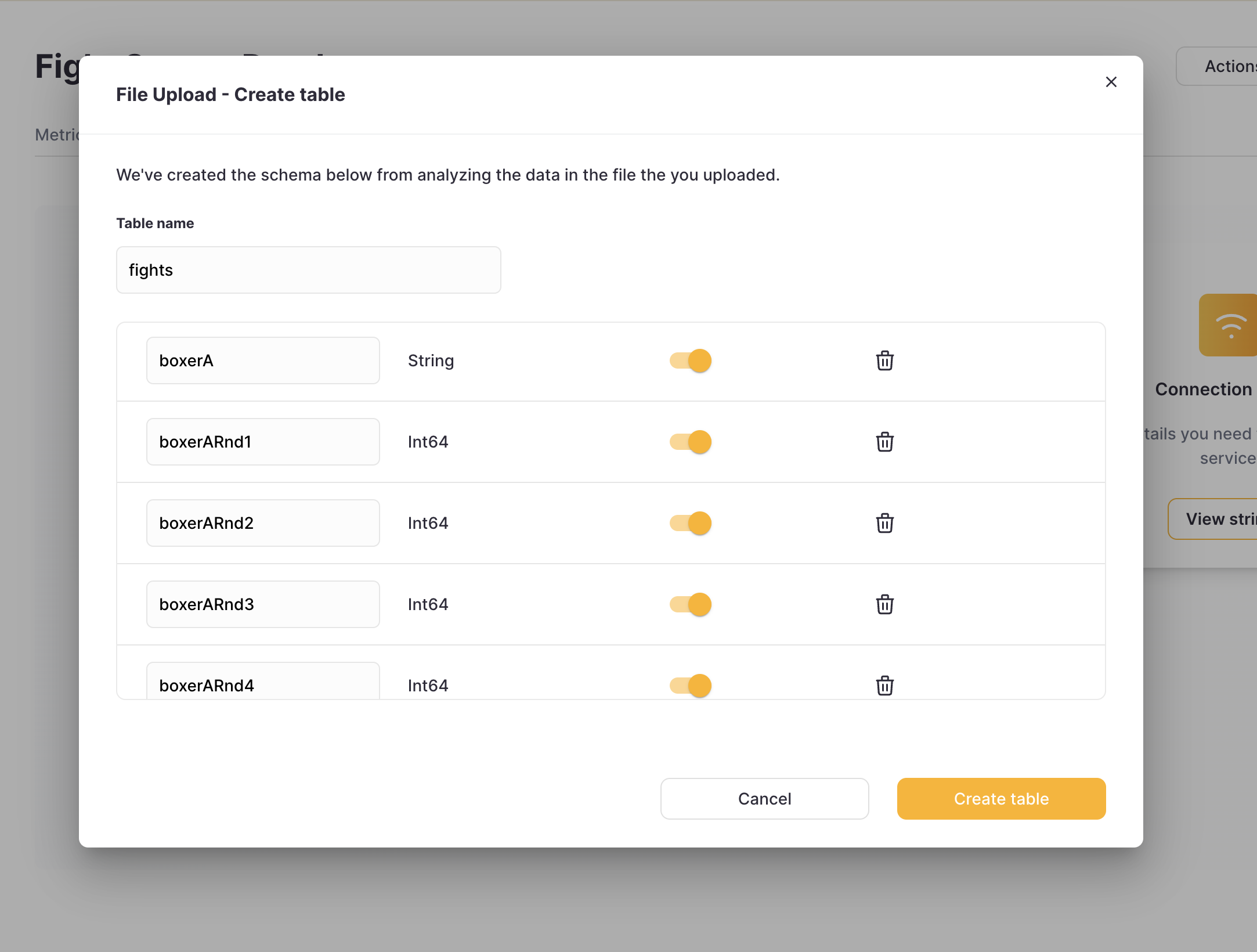1257x952 pixels.
Task: Delete the boxerARnd1 column
Action: click(884, 442)
